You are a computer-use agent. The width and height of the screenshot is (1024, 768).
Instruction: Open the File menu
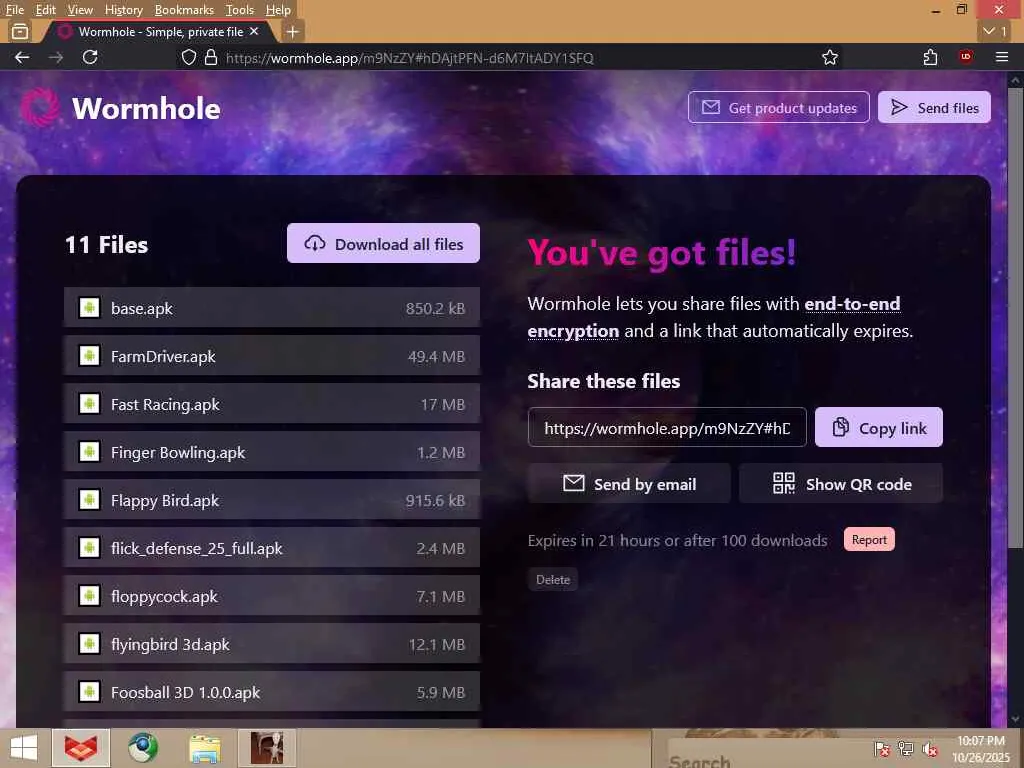[14, 10]
